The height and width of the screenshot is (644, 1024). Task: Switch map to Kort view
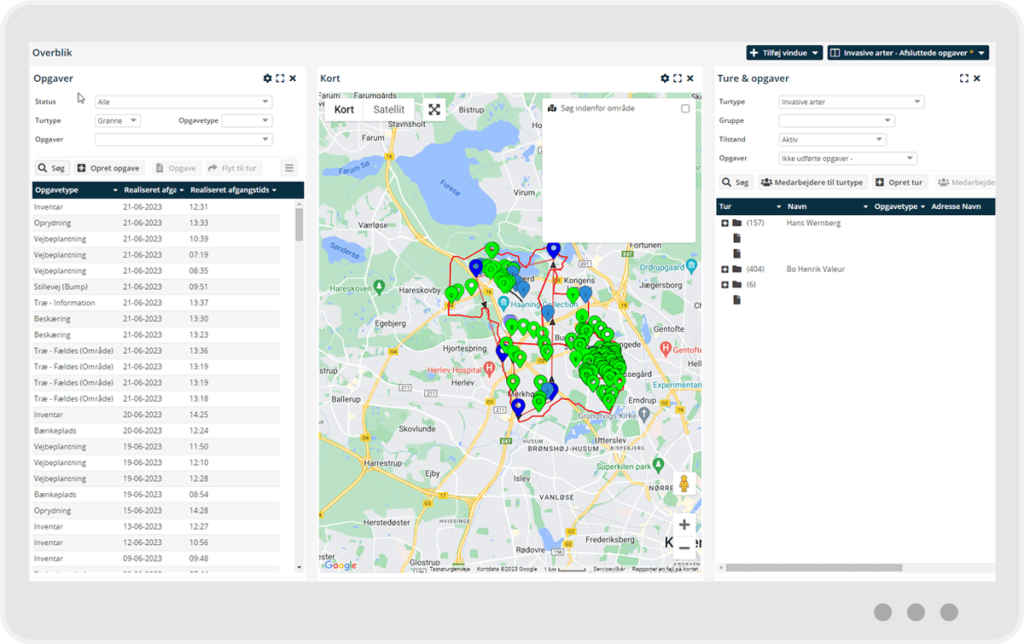[344, 110]
